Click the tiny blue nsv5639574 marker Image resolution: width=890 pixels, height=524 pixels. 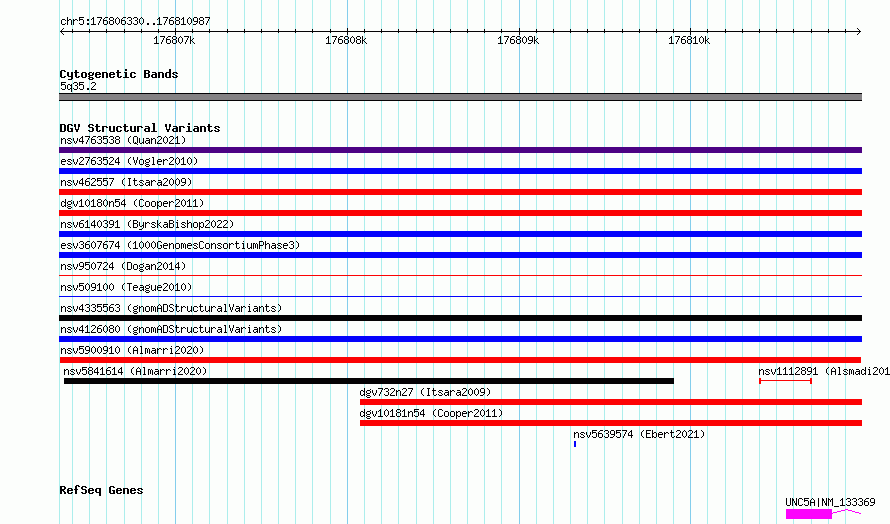pos(575,444)
